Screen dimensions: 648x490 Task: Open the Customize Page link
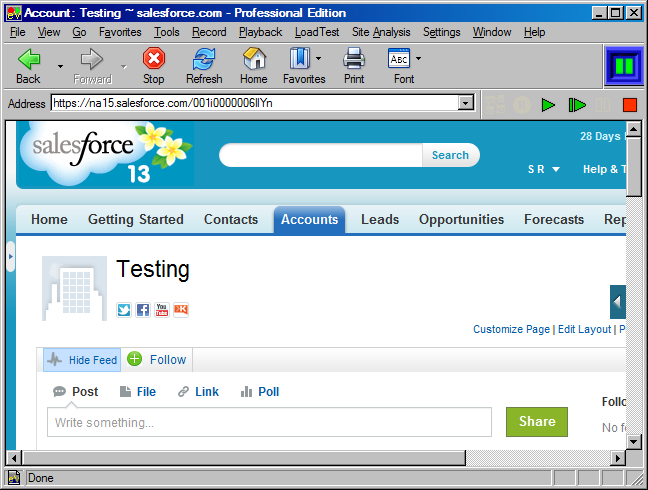coord(511,329)
